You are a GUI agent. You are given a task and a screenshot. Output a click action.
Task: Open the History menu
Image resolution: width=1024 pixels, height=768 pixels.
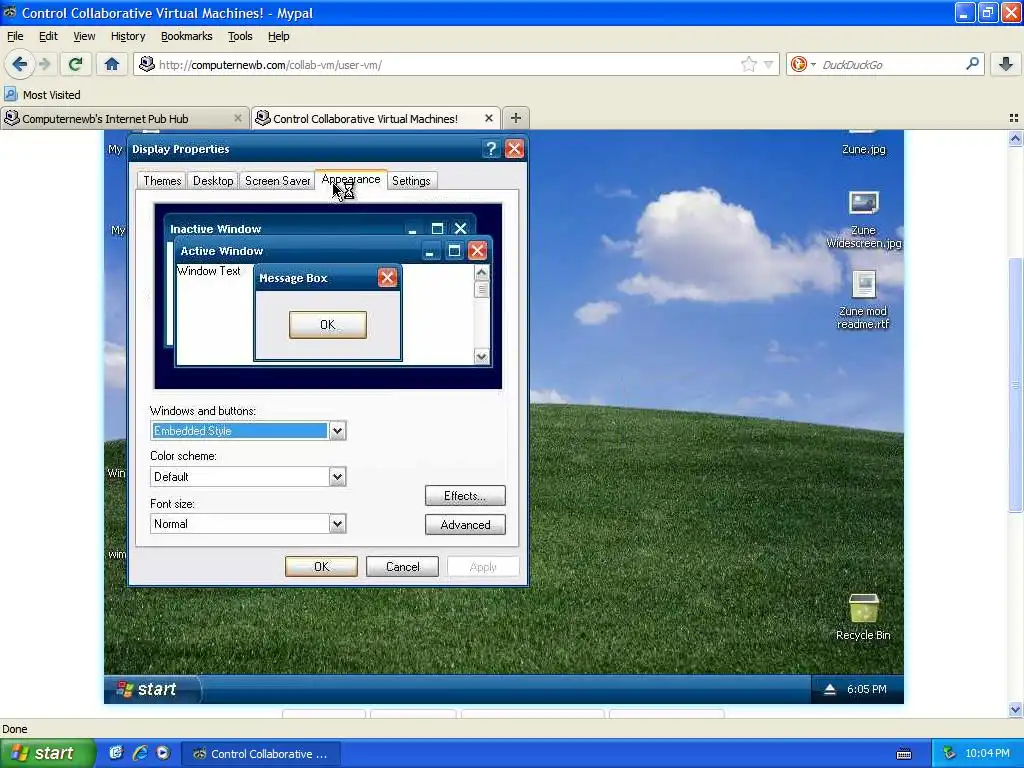pyautogui.click(x=128, y=37)
